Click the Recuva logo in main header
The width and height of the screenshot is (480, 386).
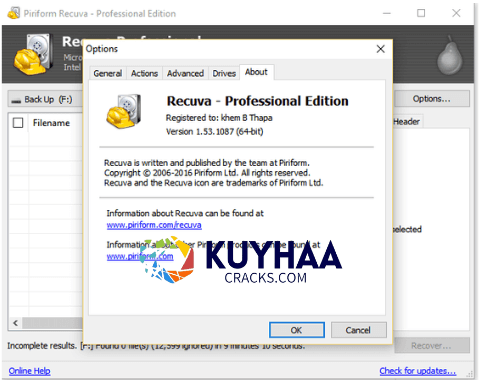click(x=33, y=54)
